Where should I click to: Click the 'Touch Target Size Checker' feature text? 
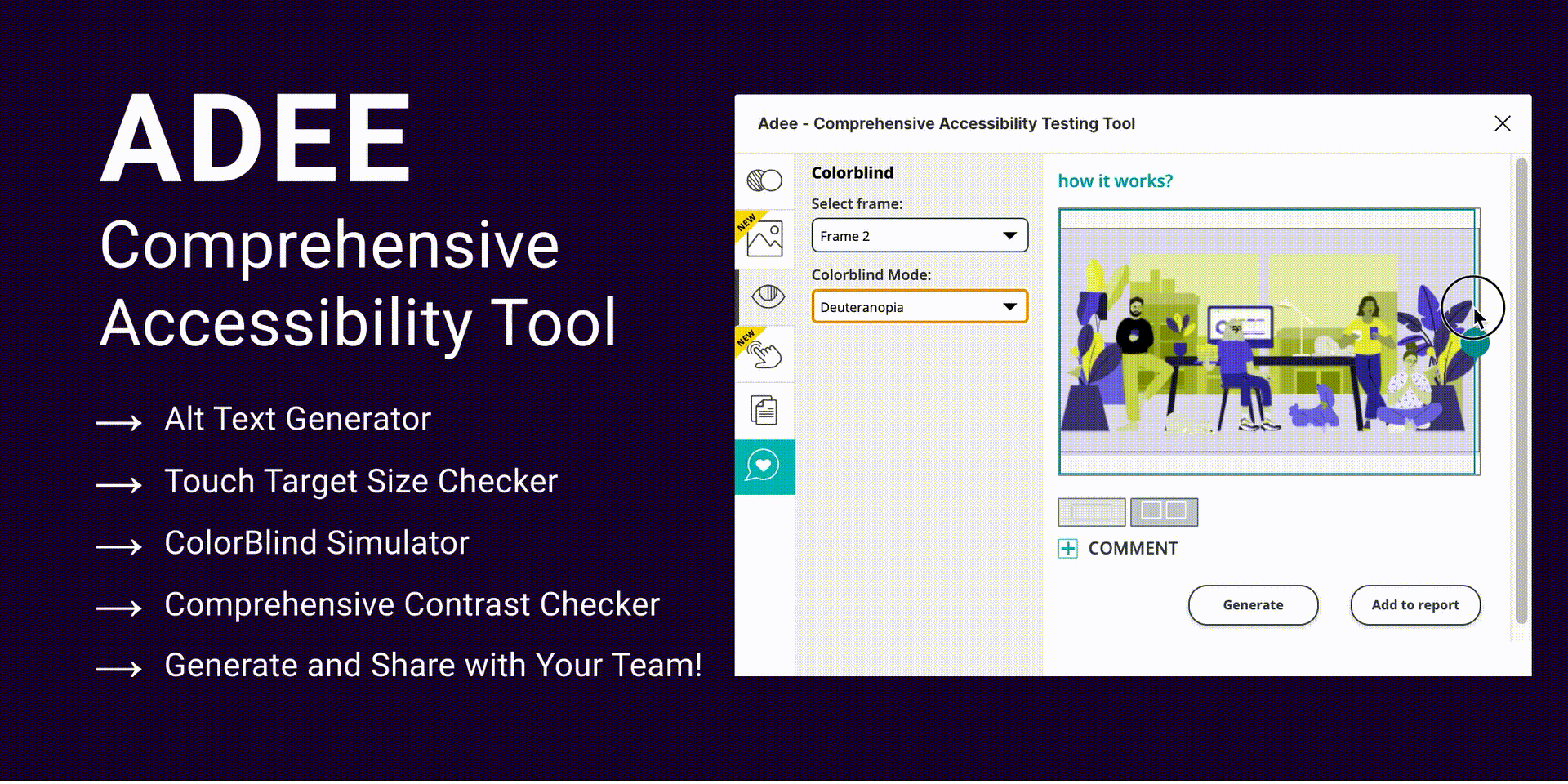click(361, 482)
